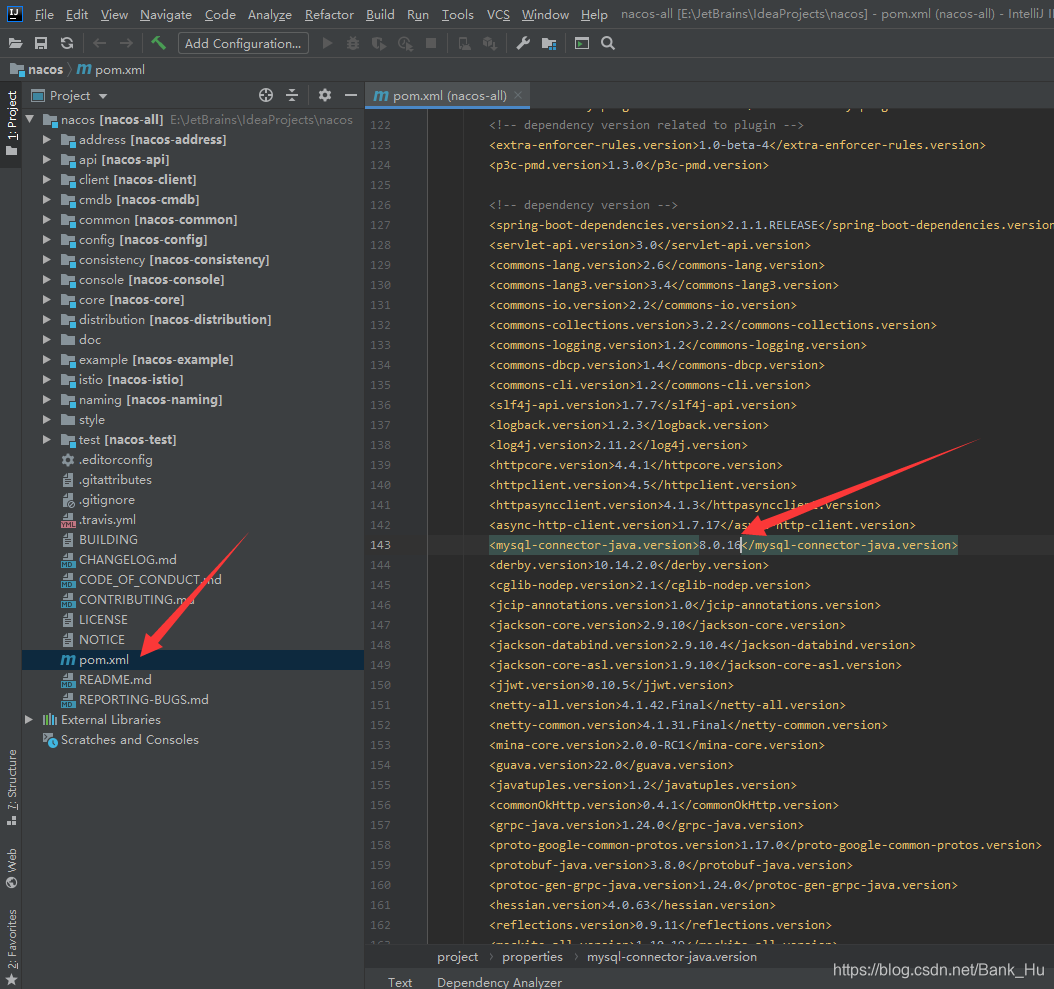
Task: Open the Web side tool window
Action: [x=11, y=868]
